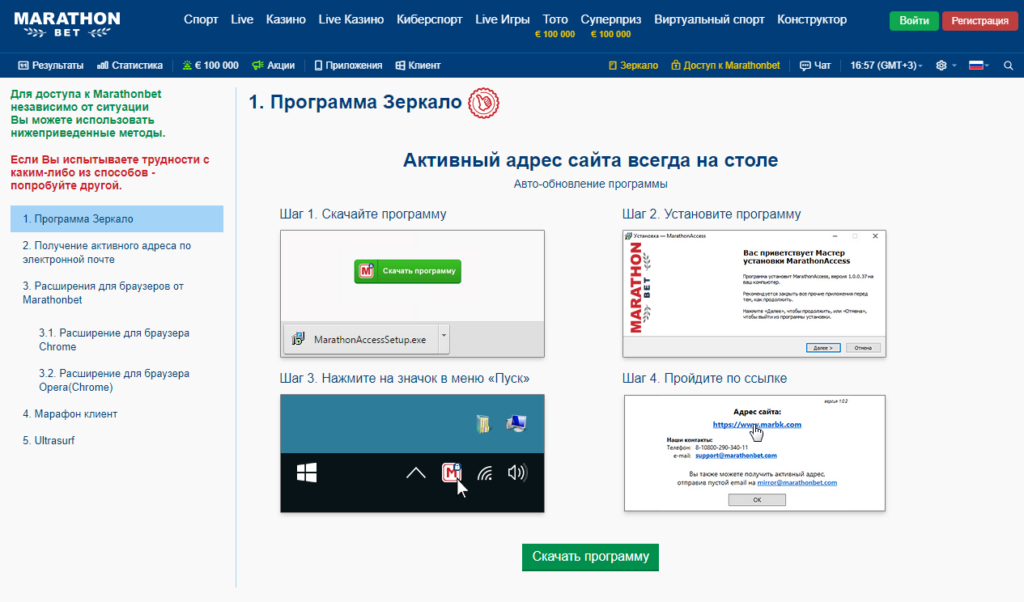Image resolution: width=1024 pixels, height=602 pixels.
Task: Open Зеркало link in toolbar
Action: point(633,65)
